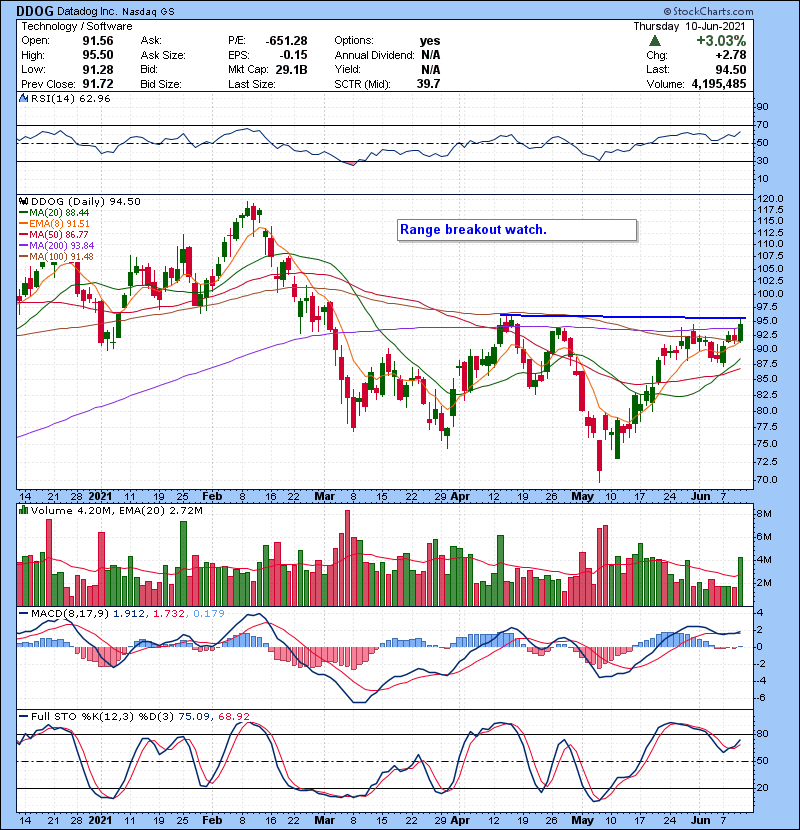Click the MACD(8,17,9) indicator label

pyautogui.click(x=70, y=614)
